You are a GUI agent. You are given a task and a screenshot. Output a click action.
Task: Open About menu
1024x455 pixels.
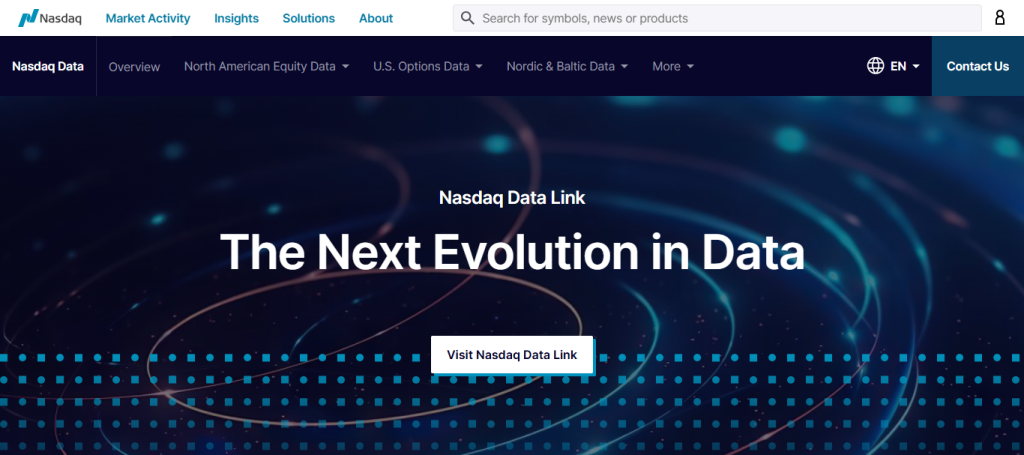(x=376, y=18)
